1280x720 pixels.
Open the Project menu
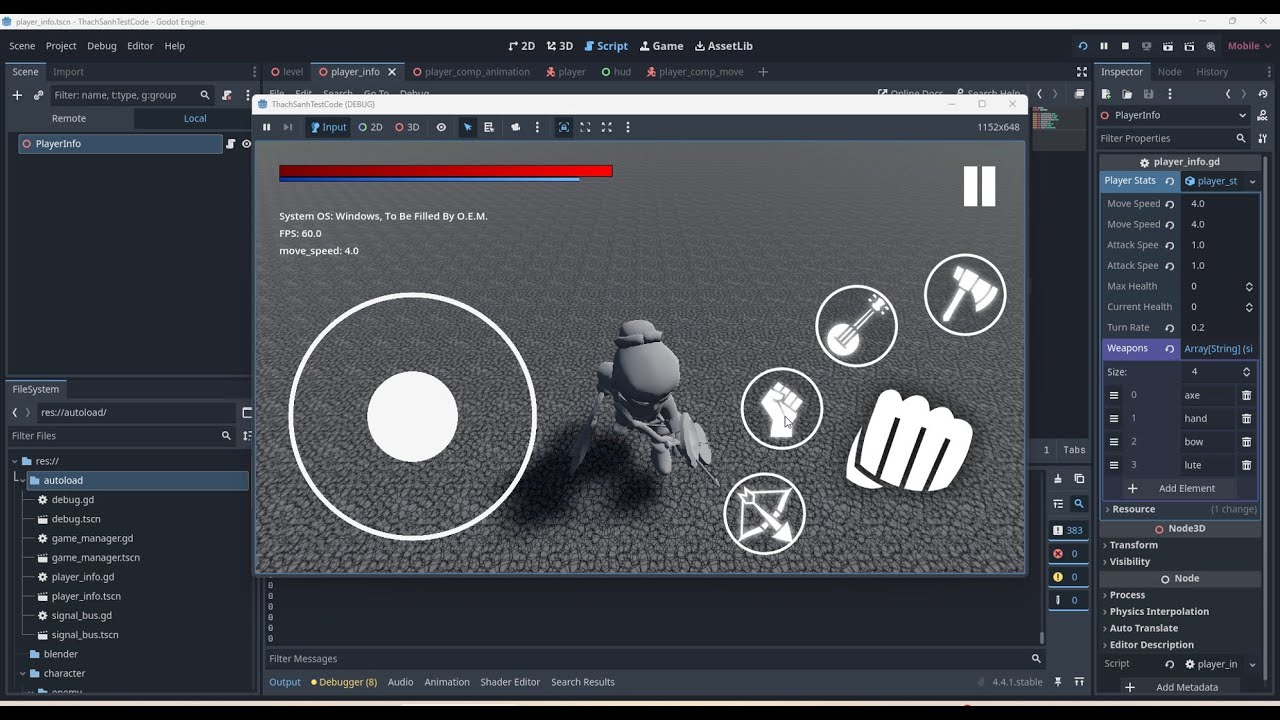click(x=61, y=46)
